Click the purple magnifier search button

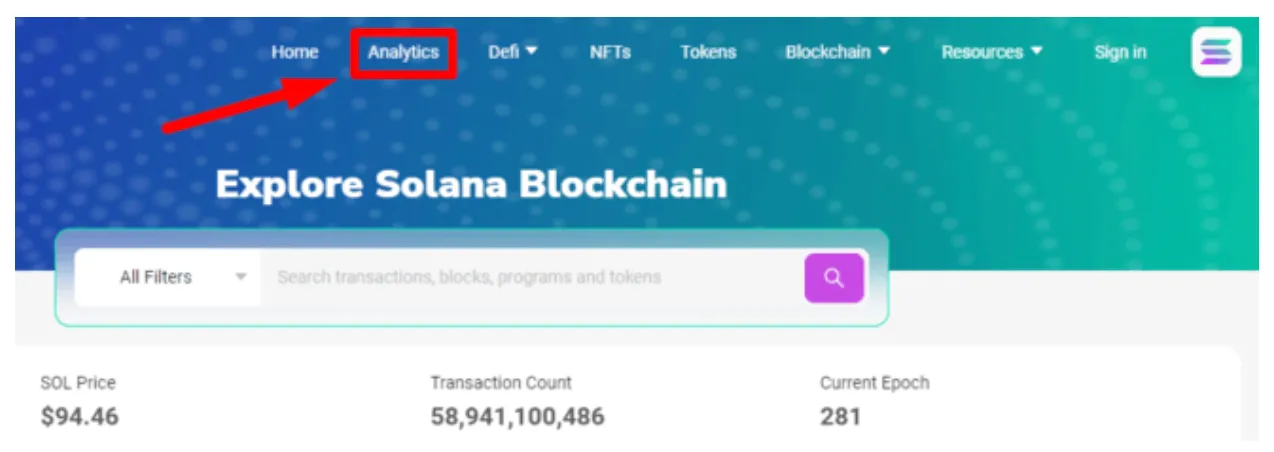pyautogui.click(x=834, y=278)
